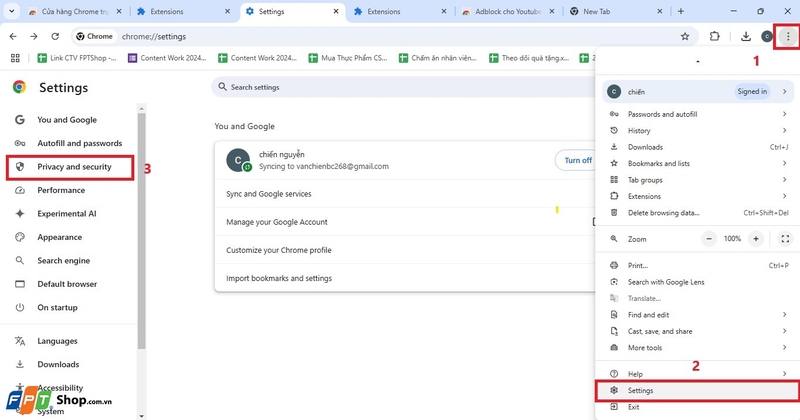Choose Exit in the Chrome menu
This screenshot has height=420, width=800.
(697, 407)
